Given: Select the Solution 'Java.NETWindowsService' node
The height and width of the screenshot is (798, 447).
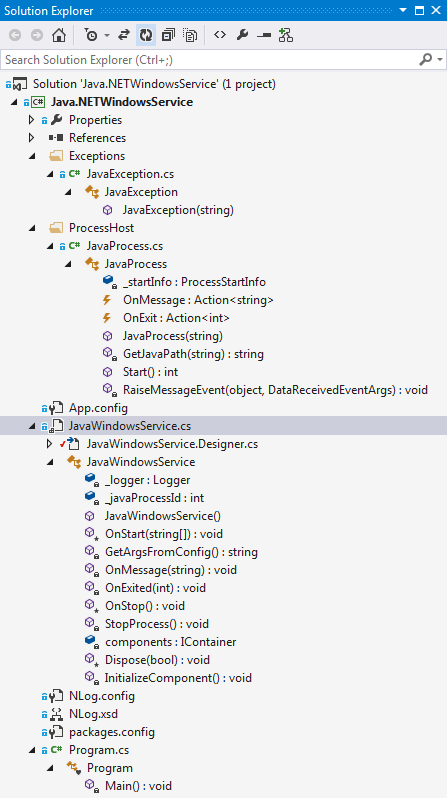Looking at the screenshot, I should point(154,83).
